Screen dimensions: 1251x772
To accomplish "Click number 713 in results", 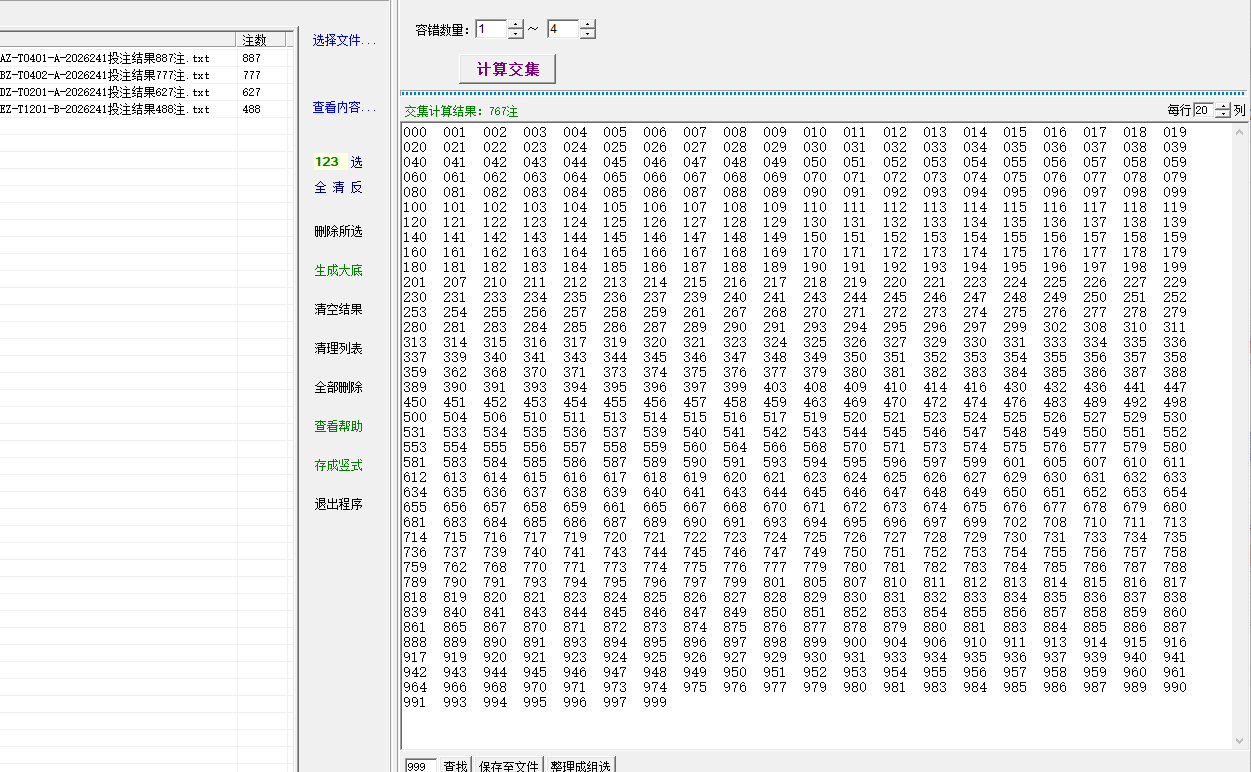I will (x=1175, y=522).
